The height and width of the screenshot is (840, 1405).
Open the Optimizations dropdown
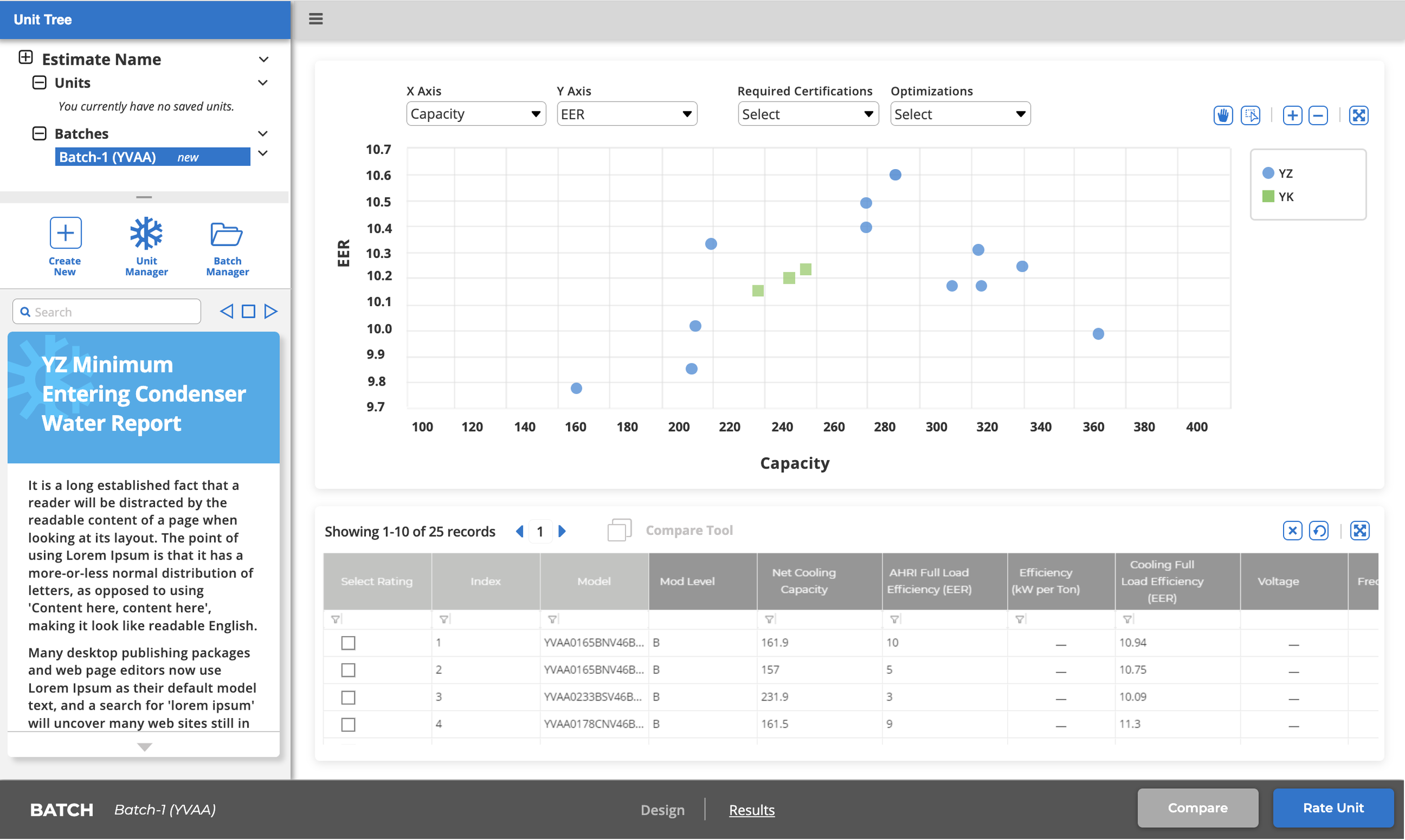coord(960,113)
